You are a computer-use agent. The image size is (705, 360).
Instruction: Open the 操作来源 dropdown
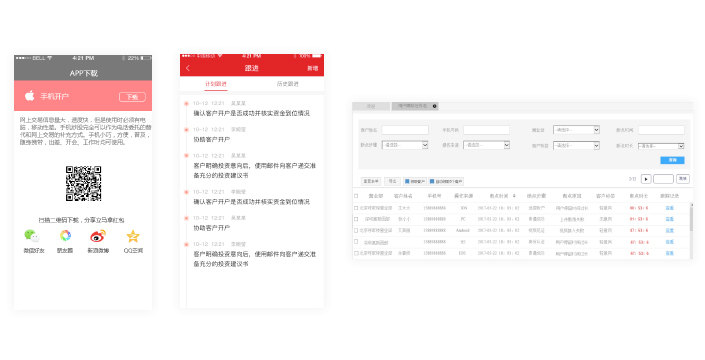(x=486, y=145)
